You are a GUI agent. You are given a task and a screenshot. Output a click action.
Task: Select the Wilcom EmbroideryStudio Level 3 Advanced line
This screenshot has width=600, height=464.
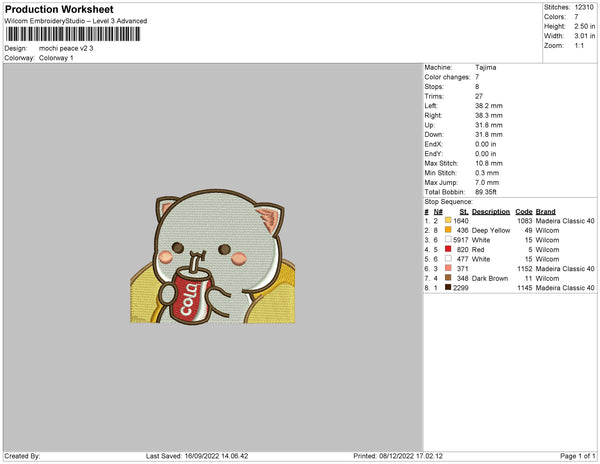(x=76, y=21)
